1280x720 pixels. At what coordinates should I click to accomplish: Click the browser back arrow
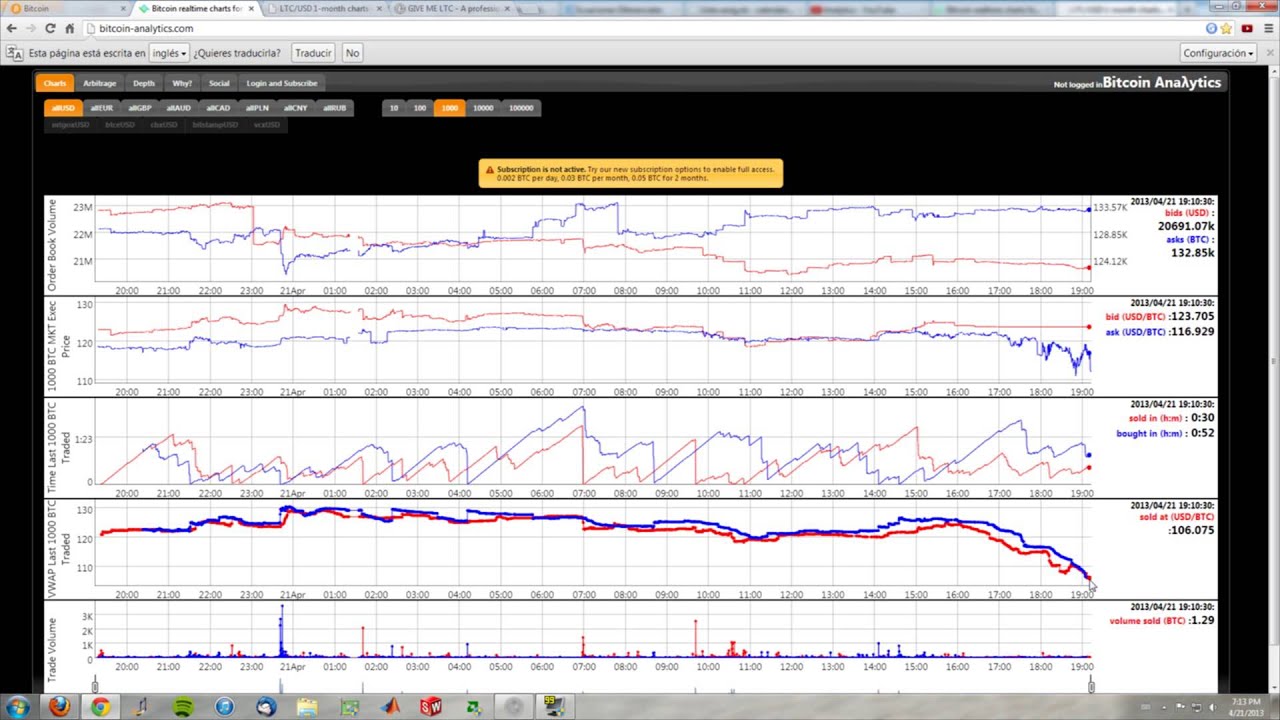coord(11,28)
